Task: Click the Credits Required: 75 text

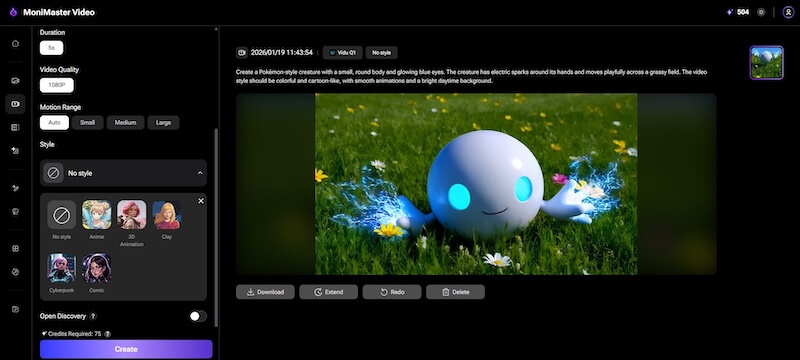Action: tap(74, 334)
